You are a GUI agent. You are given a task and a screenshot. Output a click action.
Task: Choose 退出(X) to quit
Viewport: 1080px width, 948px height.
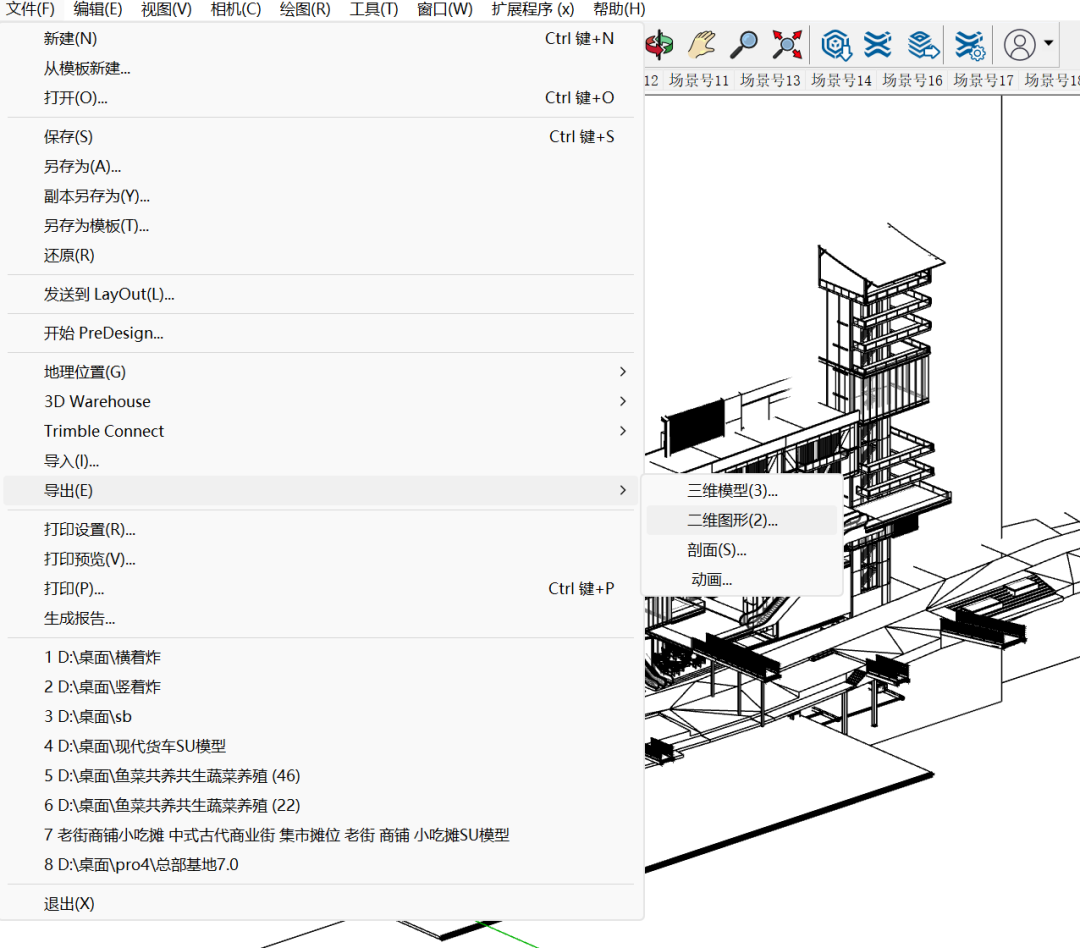(x=320, y=904)
